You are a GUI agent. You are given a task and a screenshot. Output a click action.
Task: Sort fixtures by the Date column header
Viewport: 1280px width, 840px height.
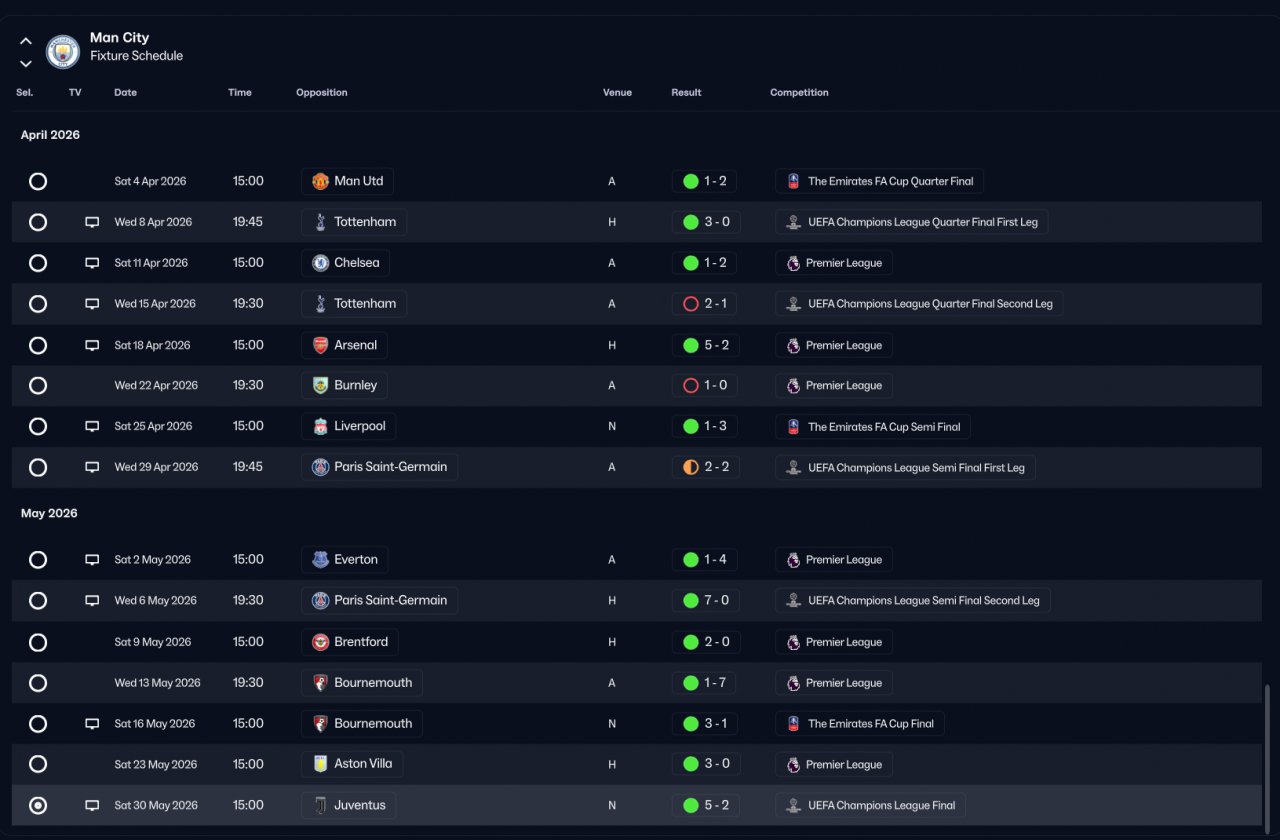pyautogui.click(x=126, y=92)
